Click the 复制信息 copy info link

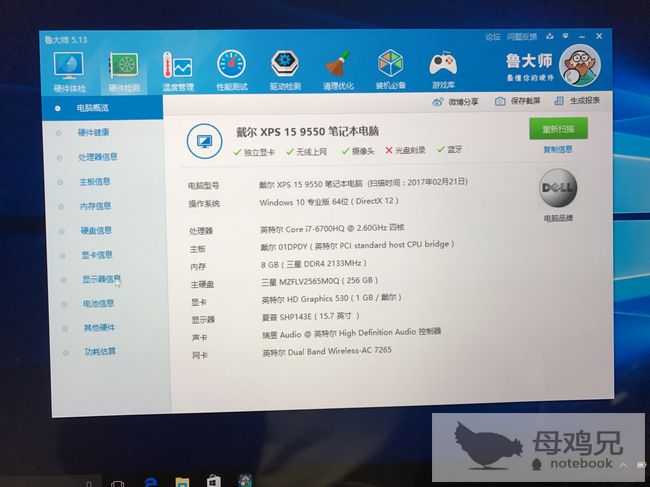click(558, 150)
